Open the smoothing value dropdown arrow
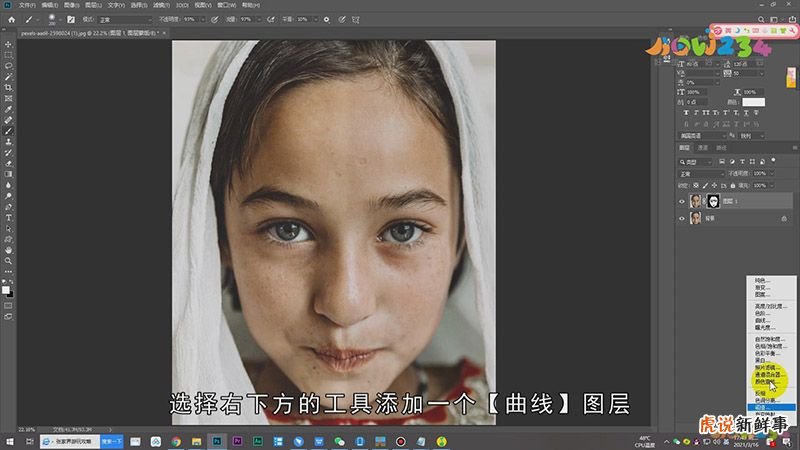 [315, 19]
